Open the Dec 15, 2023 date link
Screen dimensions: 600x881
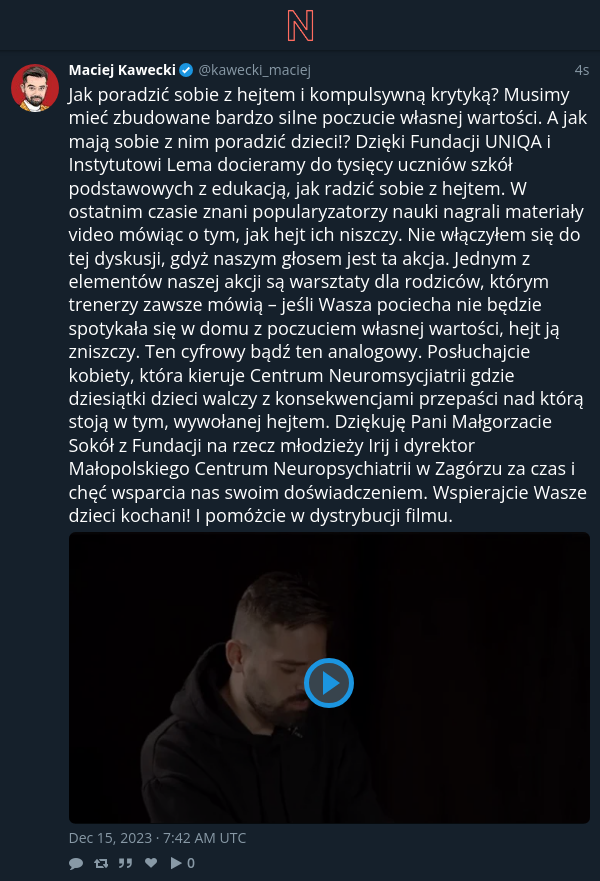[x=157, y=838]
